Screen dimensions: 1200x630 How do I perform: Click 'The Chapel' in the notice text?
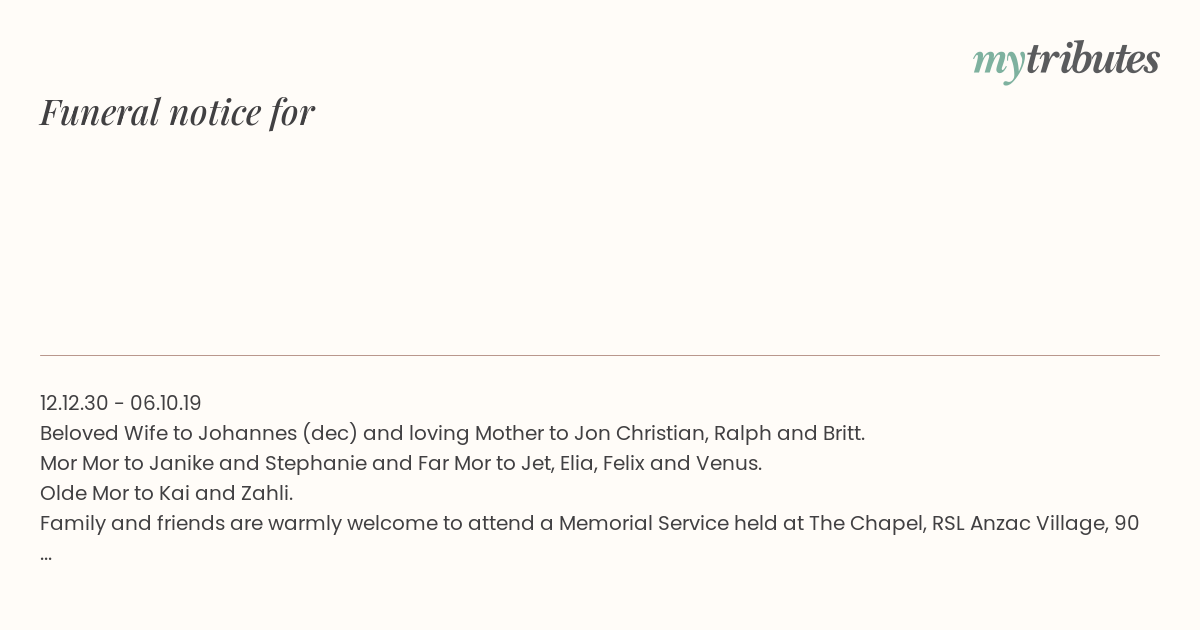point(864,523)
